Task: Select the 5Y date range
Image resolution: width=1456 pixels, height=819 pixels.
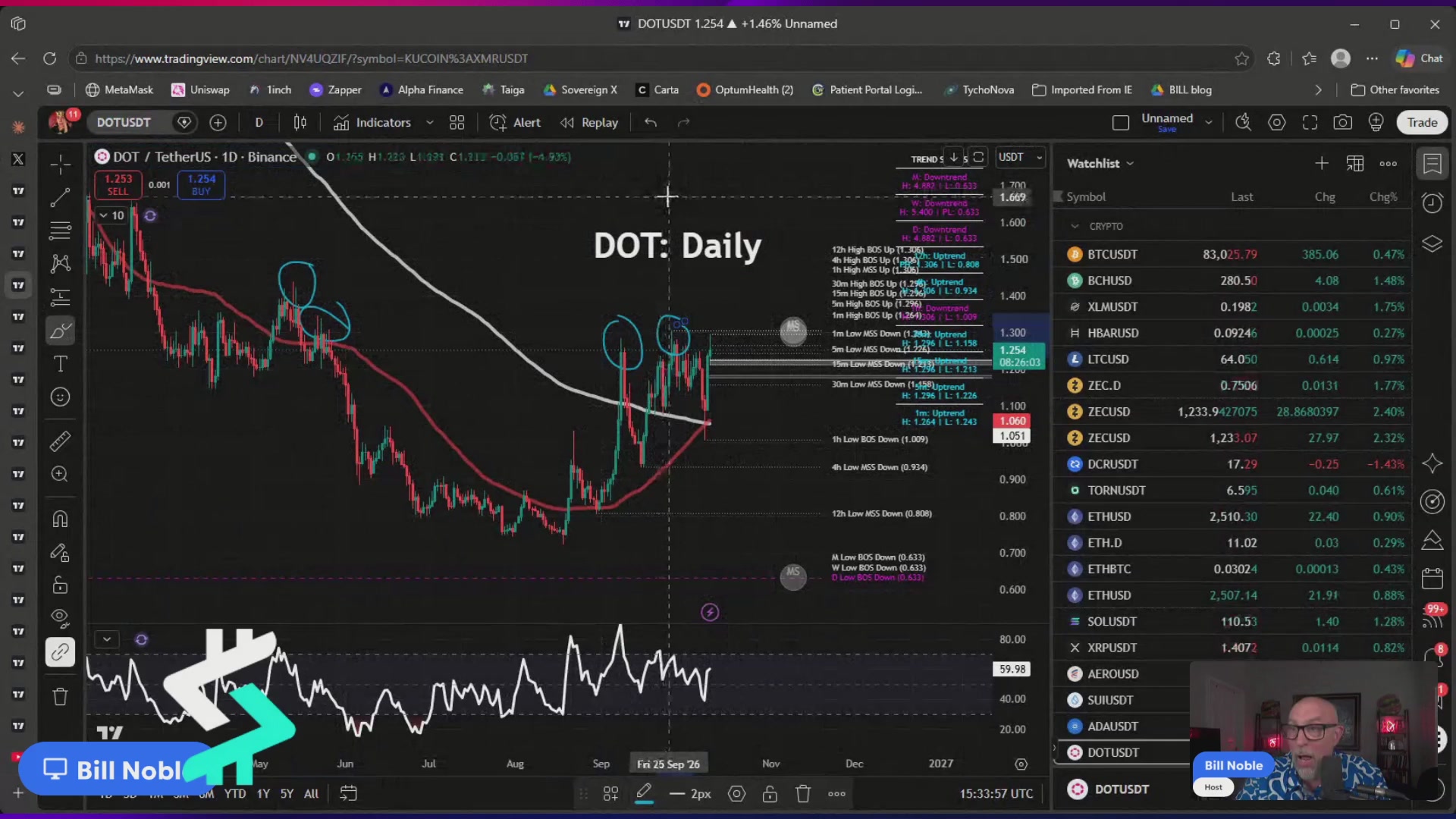Action: coord(287,794)
